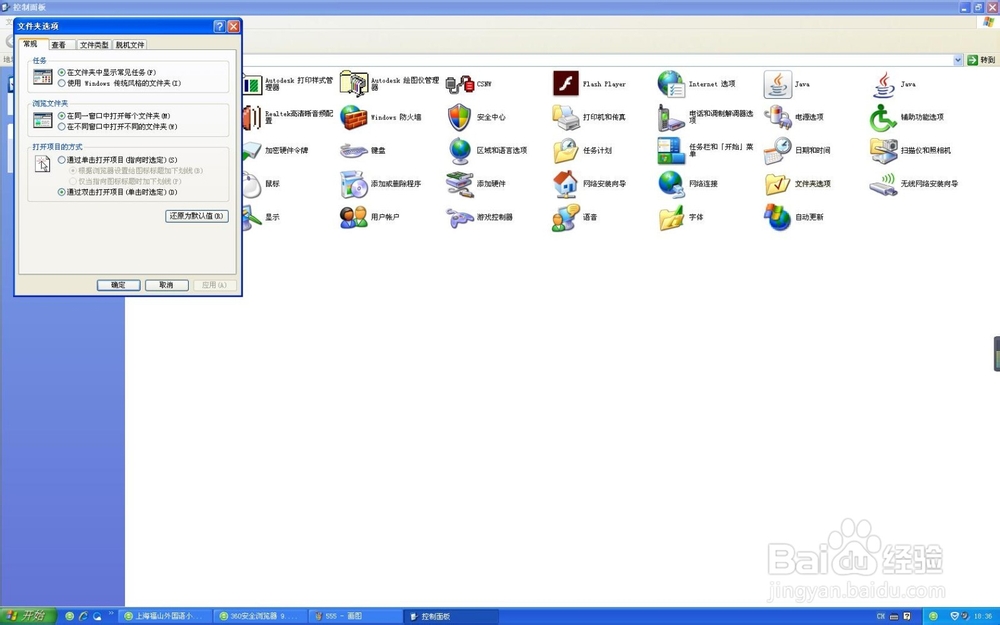Switch to 555 - 画图 taskbar window

(355, 616)
